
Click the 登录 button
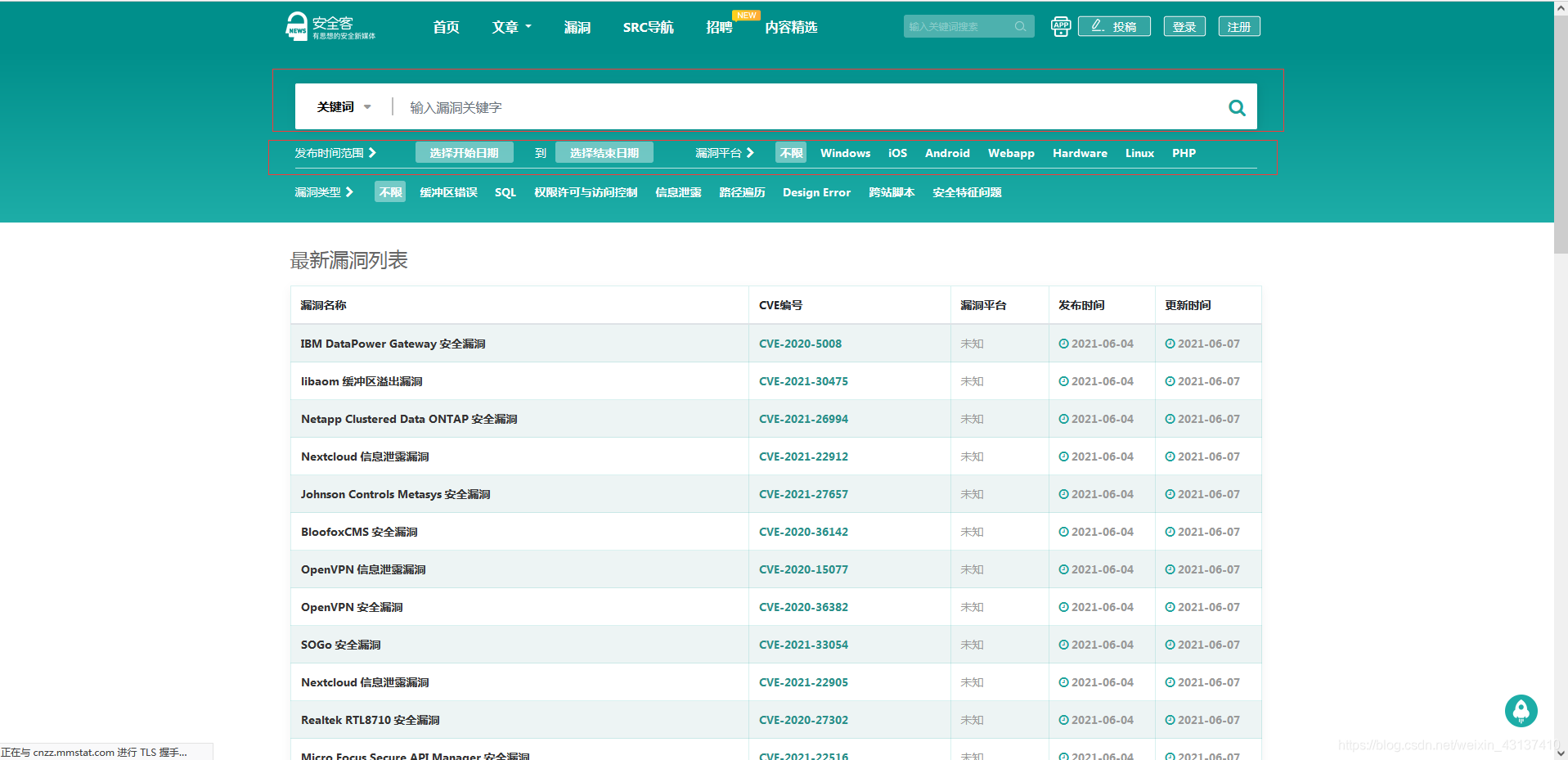[1184, 26]
